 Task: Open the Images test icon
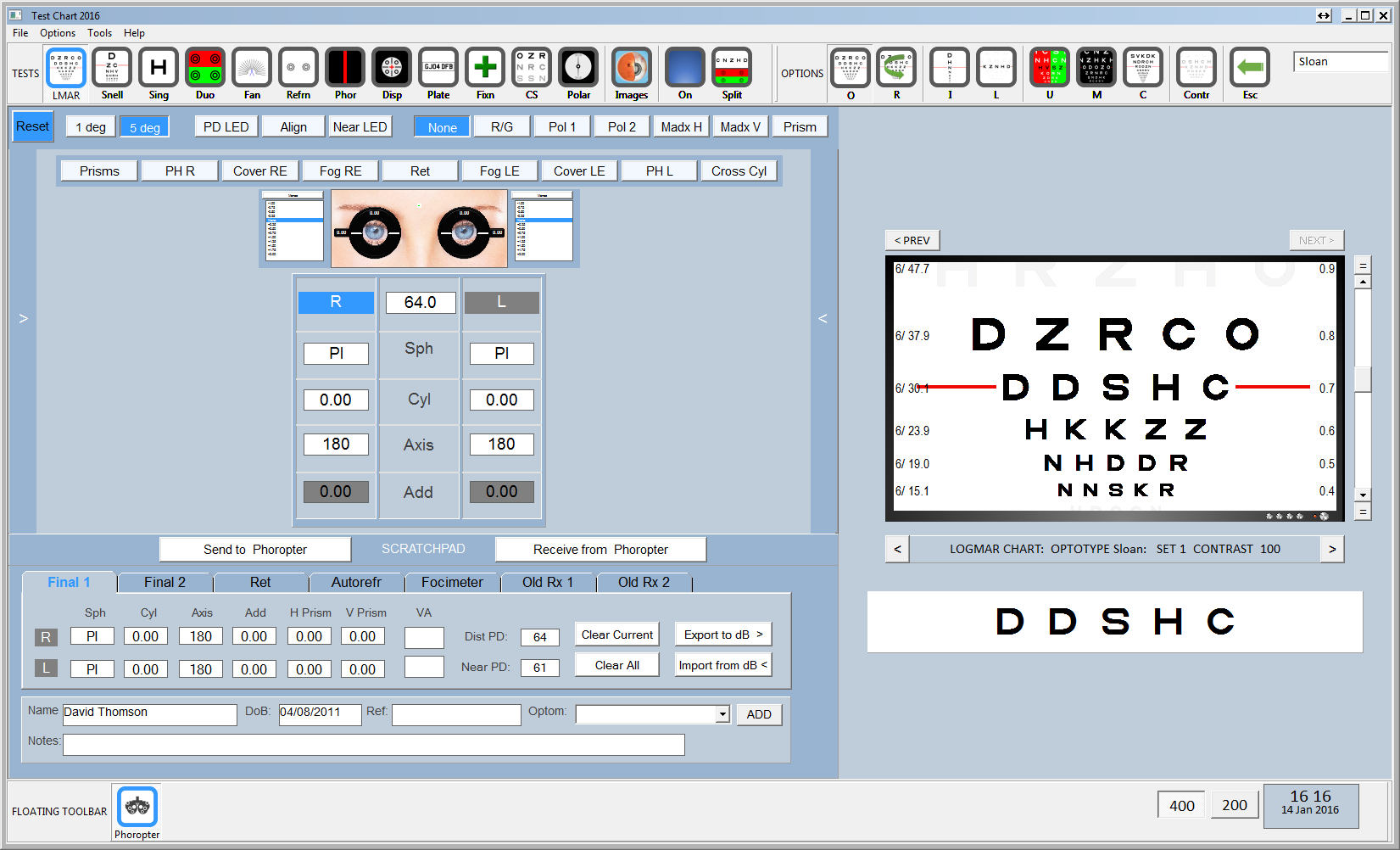pos(632,68)
